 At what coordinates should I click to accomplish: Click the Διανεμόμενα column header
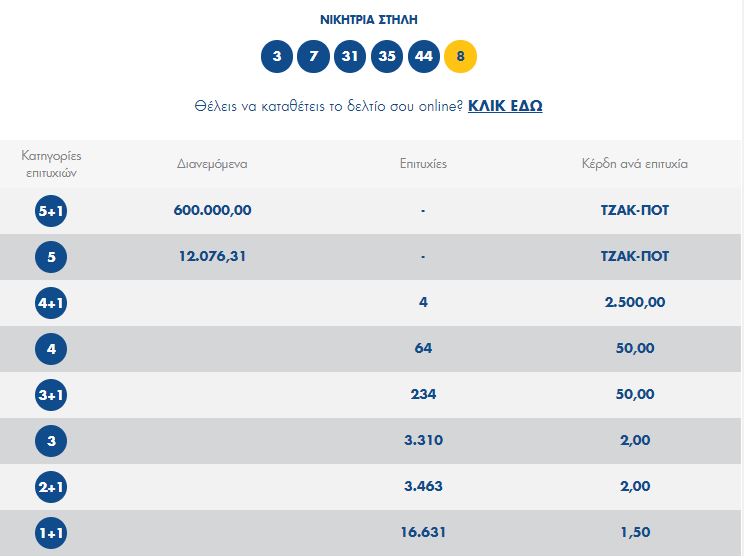[212, 163]
